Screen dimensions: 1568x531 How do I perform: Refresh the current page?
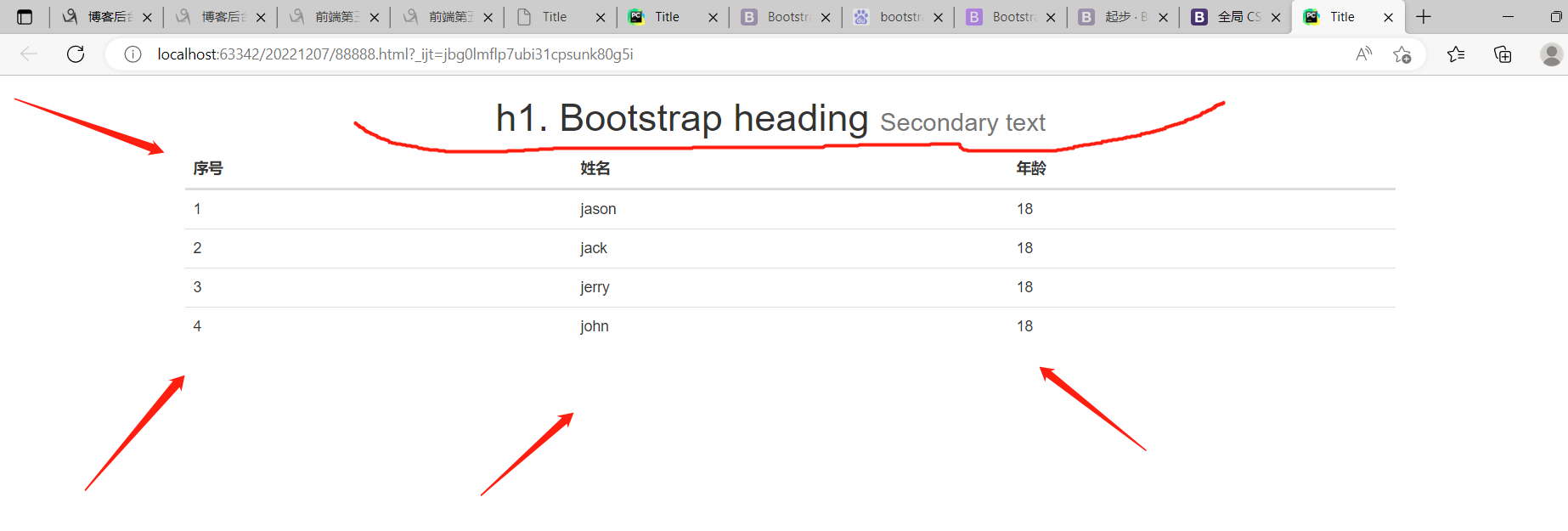pyautogui.click(x=76, y=54)
